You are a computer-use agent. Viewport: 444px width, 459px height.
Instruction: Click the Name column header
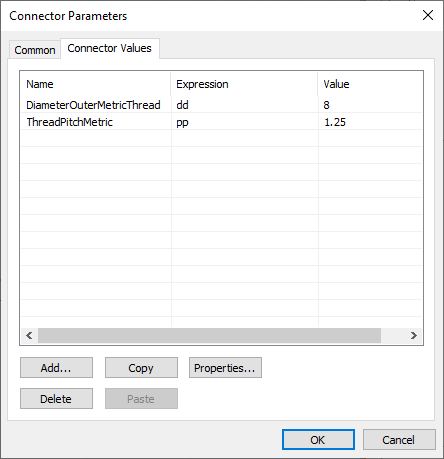[x=96, y=84]
